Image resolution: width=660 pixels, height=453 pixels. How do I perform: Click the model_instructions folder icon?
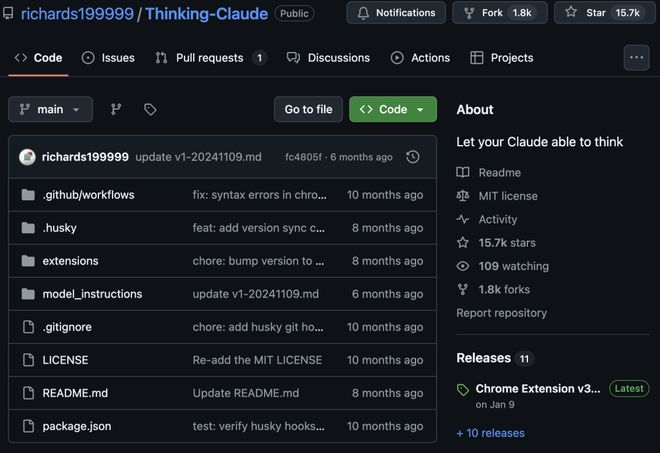pyautogui.click(x=28, y=293)
